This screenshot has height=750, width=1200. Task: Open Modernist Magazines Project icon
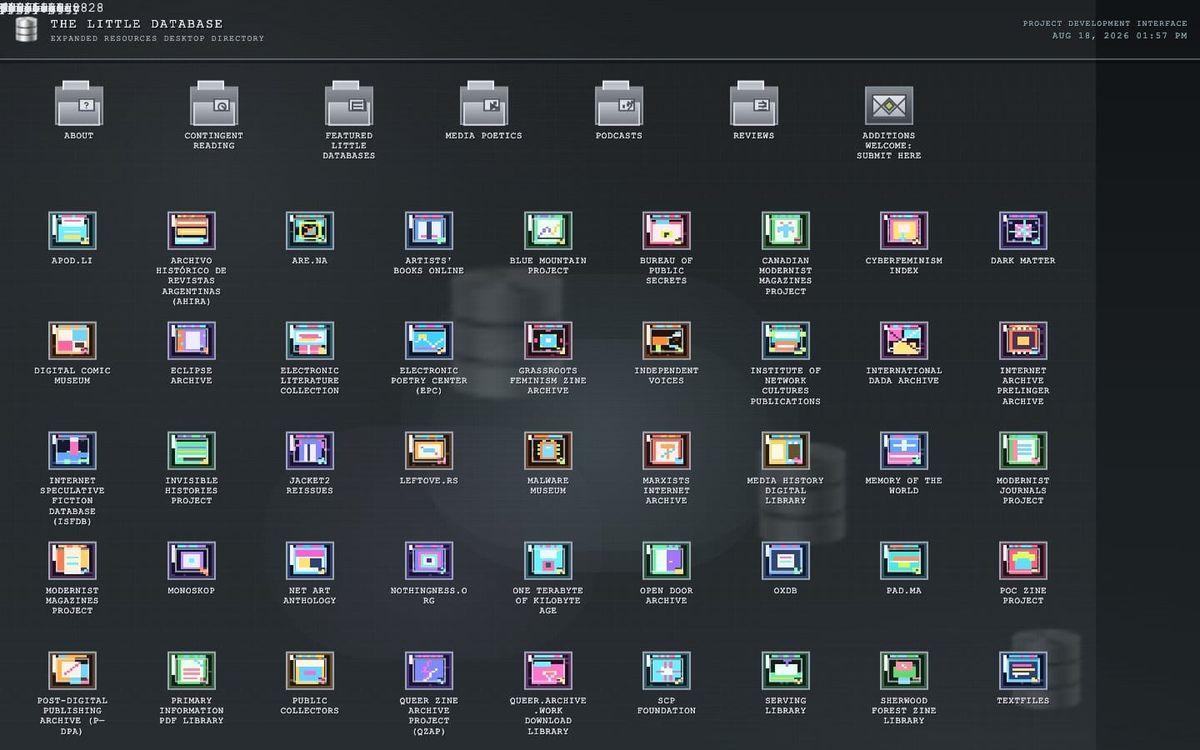click(72, 560)
